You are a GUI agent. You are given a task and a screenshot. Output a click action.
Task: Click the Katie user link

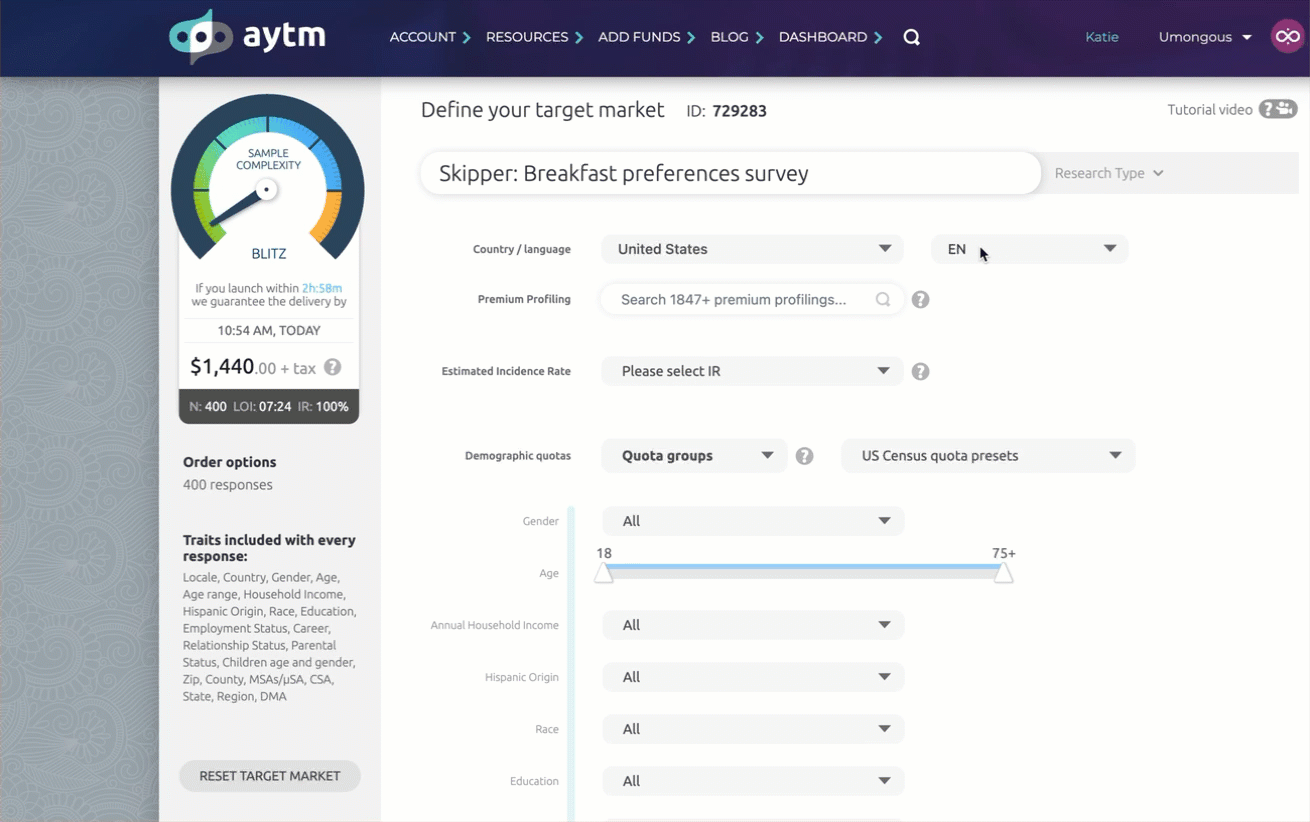click(1102, 37)
